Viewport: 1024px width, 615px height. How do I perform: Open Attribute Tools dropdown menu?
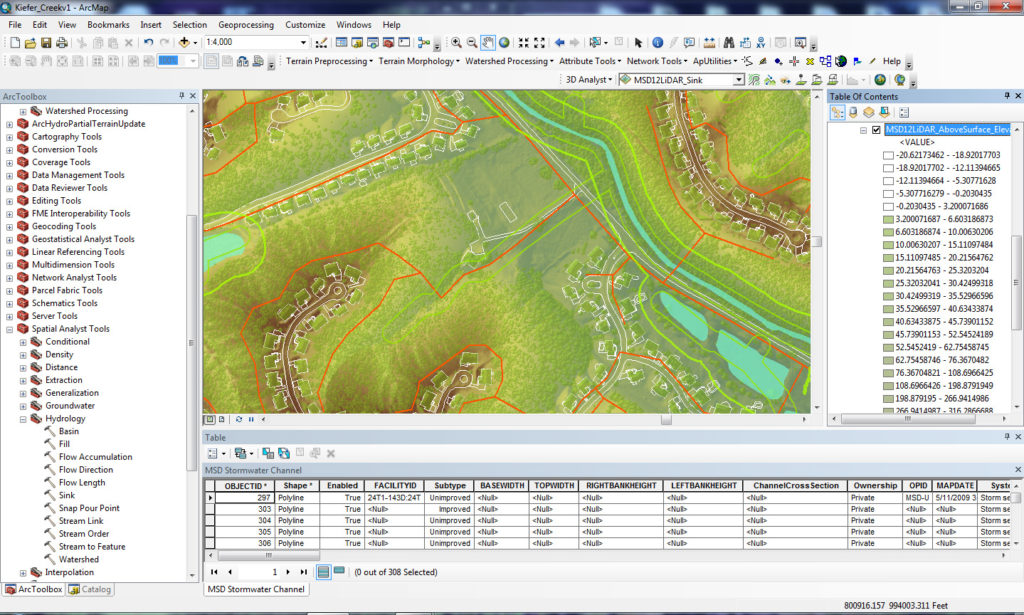(x=590, y=61)
